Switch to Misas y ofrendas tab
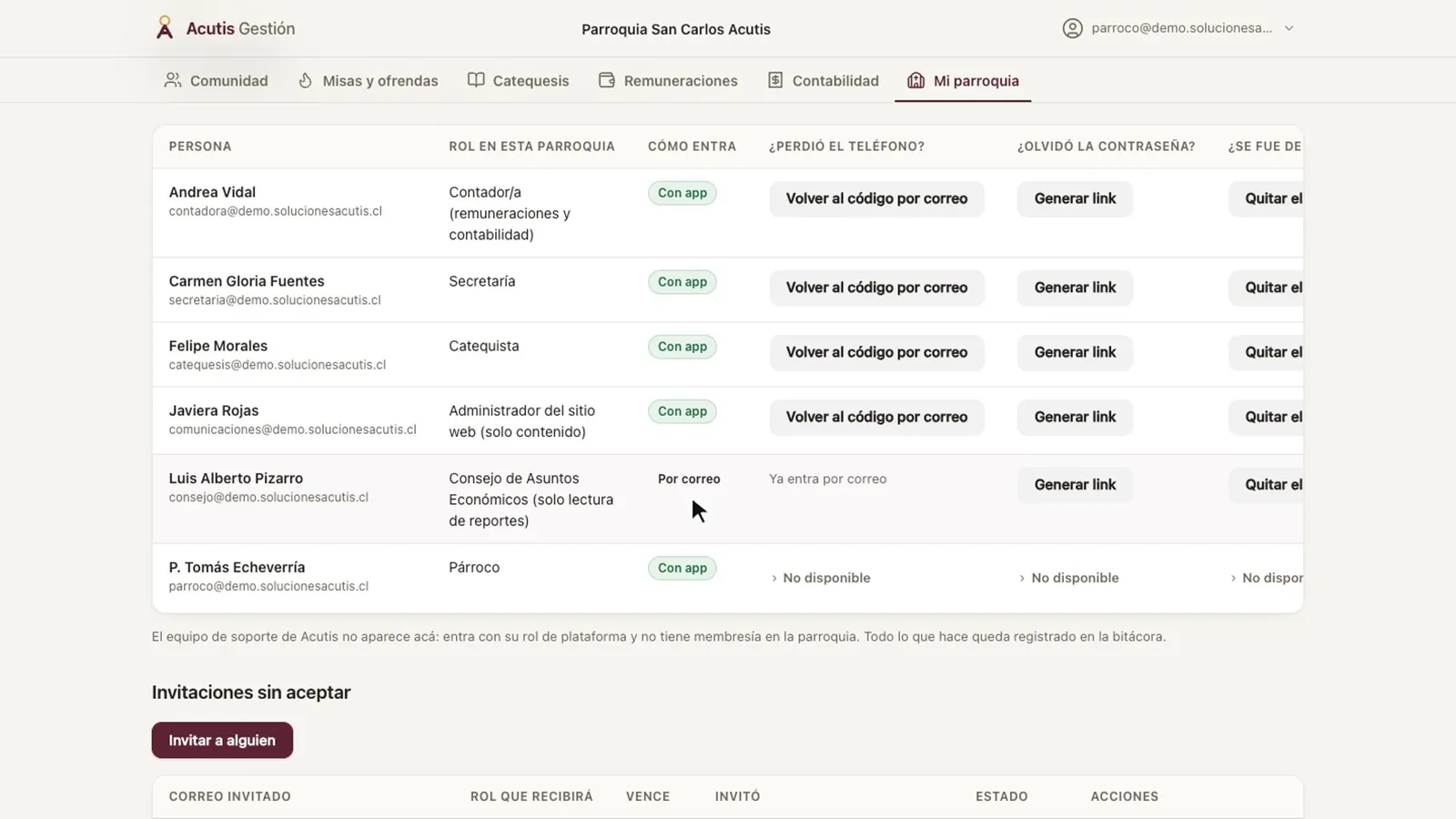The width and height of the screenshot is (1456, 819). pos(369,80)
